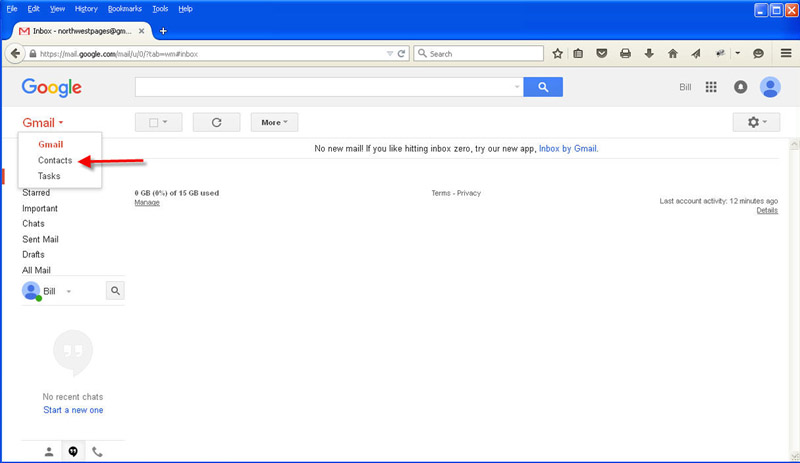This screenshot has height=463, width=800.
Task: Open the Drafts folder
Action: pyautogui.click(x=33, y=254)
